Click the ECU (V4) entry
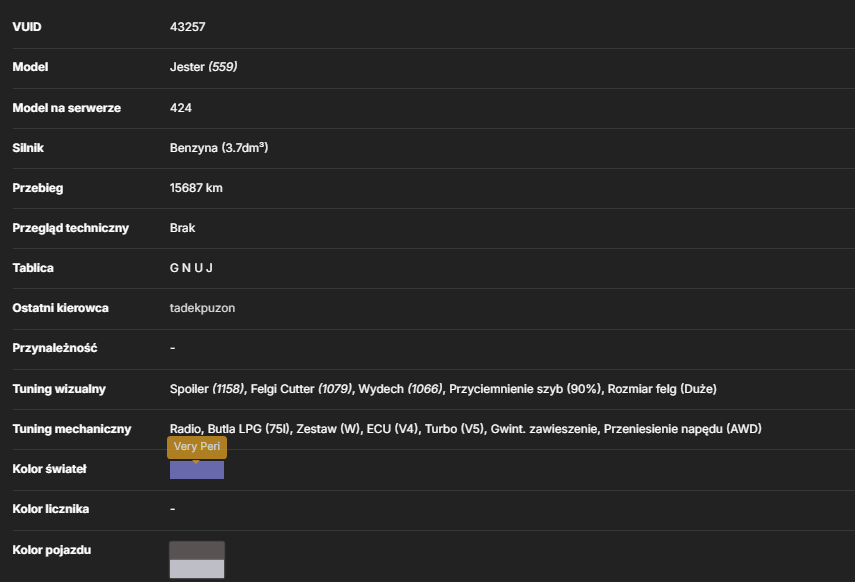Screen dimensions: 855x582 393,429
